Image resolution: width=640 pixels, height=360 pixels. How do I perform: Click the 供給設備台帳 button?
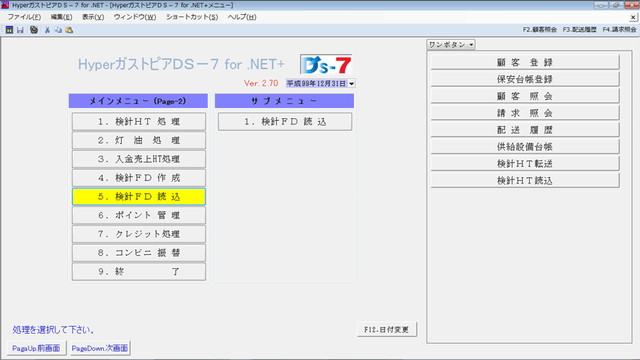pyautogui.click(x=525, y=147)
